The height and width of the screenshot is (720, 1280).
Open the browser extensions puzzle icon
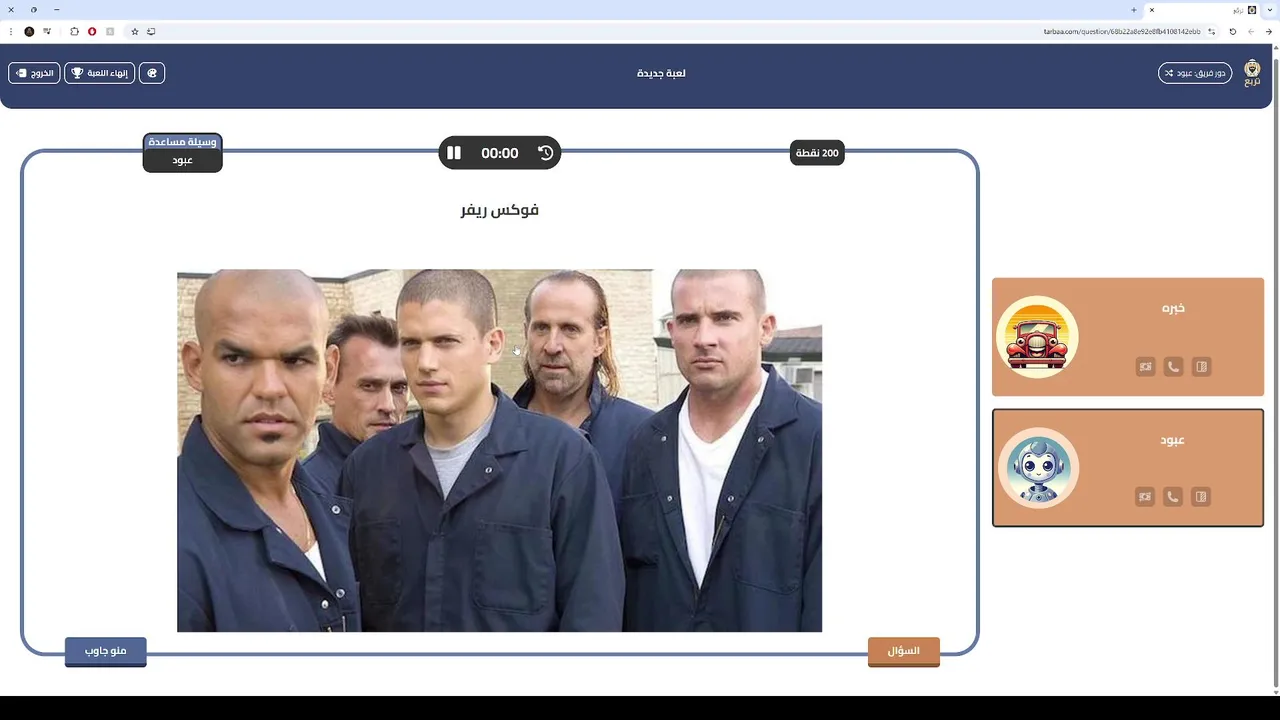(x=74, y=32)
